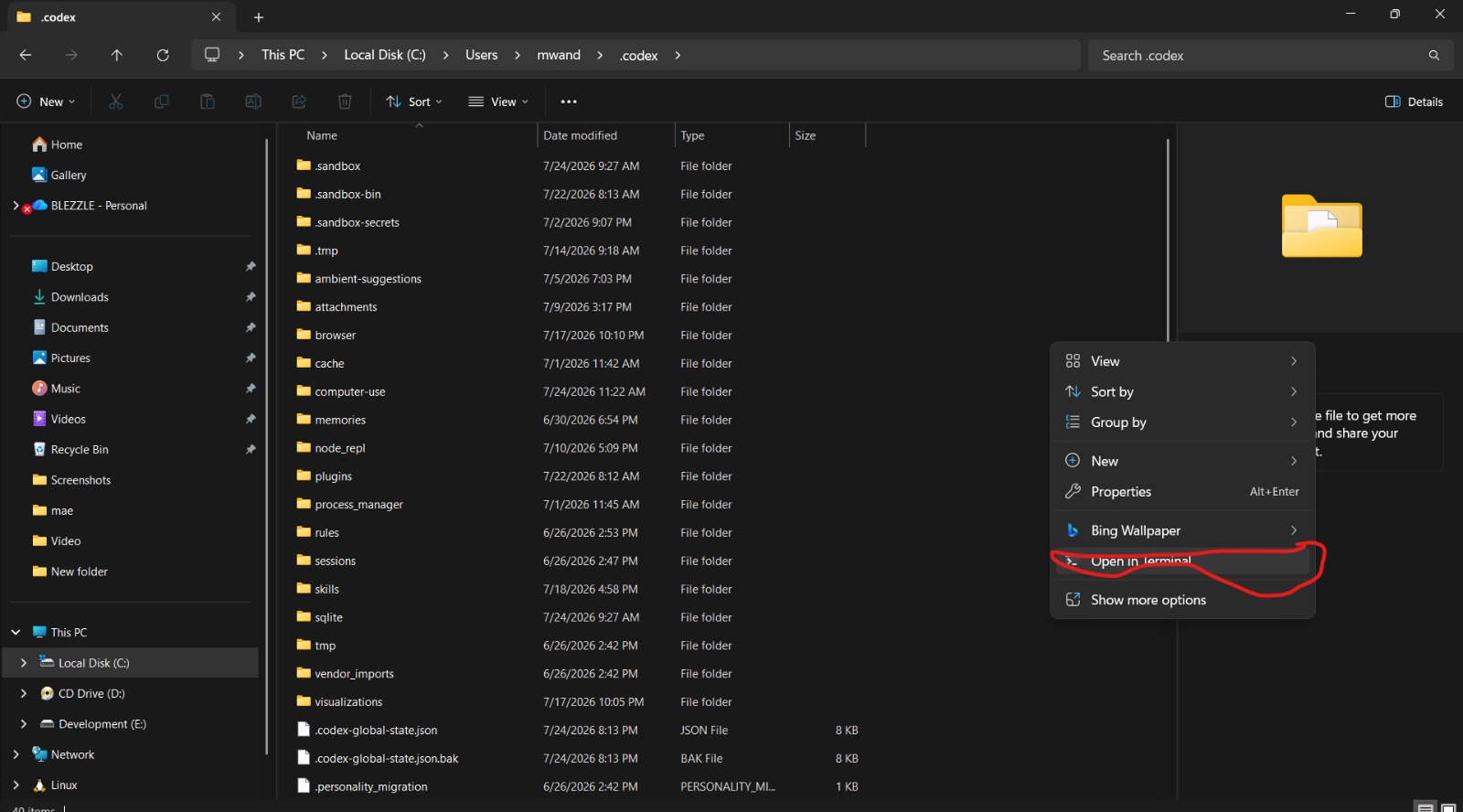Expand the Linux tree node
Screen dimensions: 1463x812
16,785
